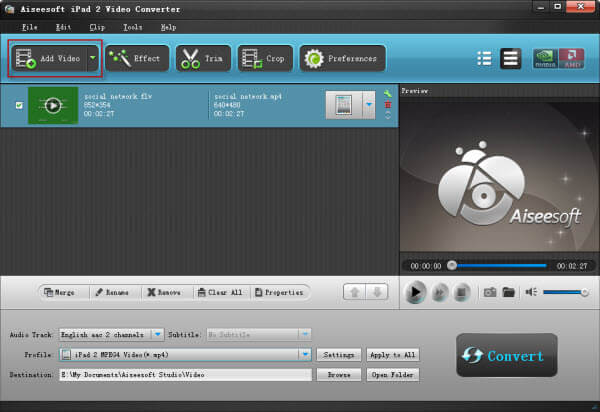Click the Remove button
This screenshot has height=412, width=600.
point(164,292)
